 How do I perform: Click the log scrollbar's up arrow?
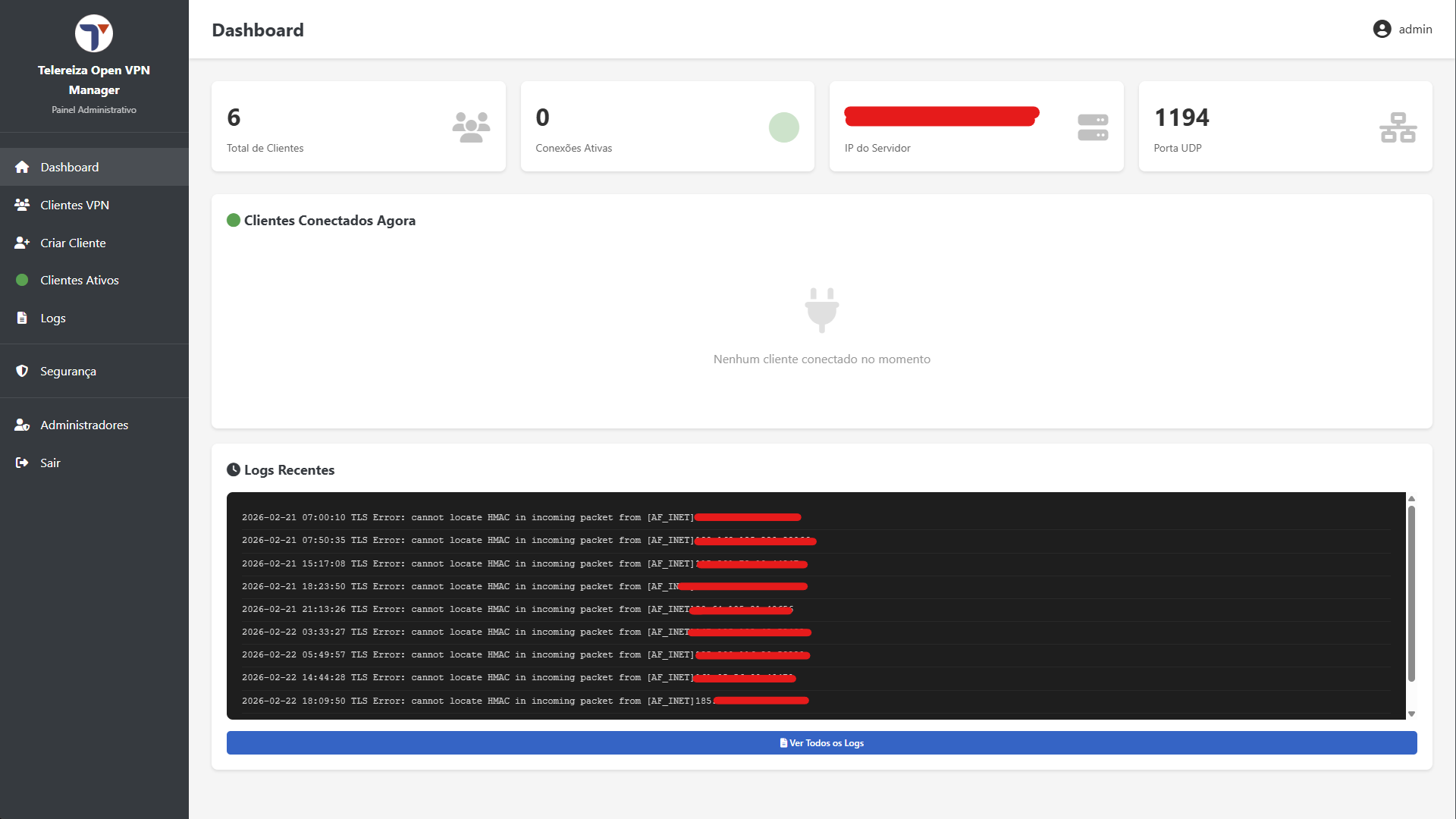[1411, 498]
